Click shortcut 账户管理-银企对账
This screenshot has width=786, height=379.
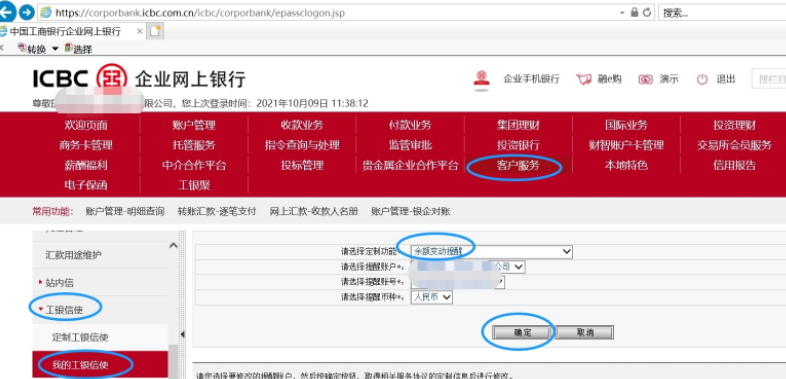[411, 212]
